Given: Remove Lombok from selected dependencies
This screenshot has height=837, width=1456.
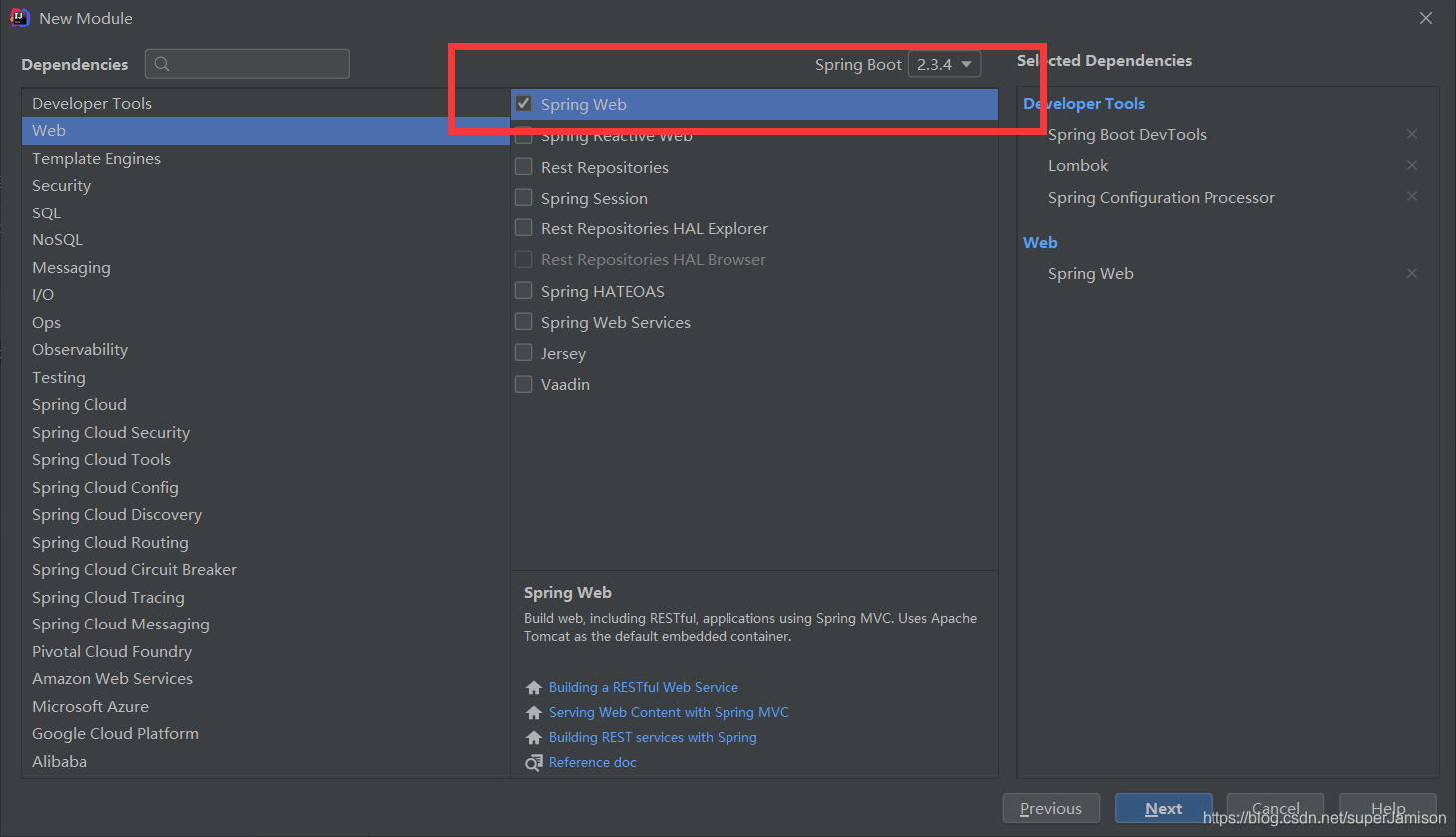Looking at the screenshot, I should click(x=1412, y=165).
